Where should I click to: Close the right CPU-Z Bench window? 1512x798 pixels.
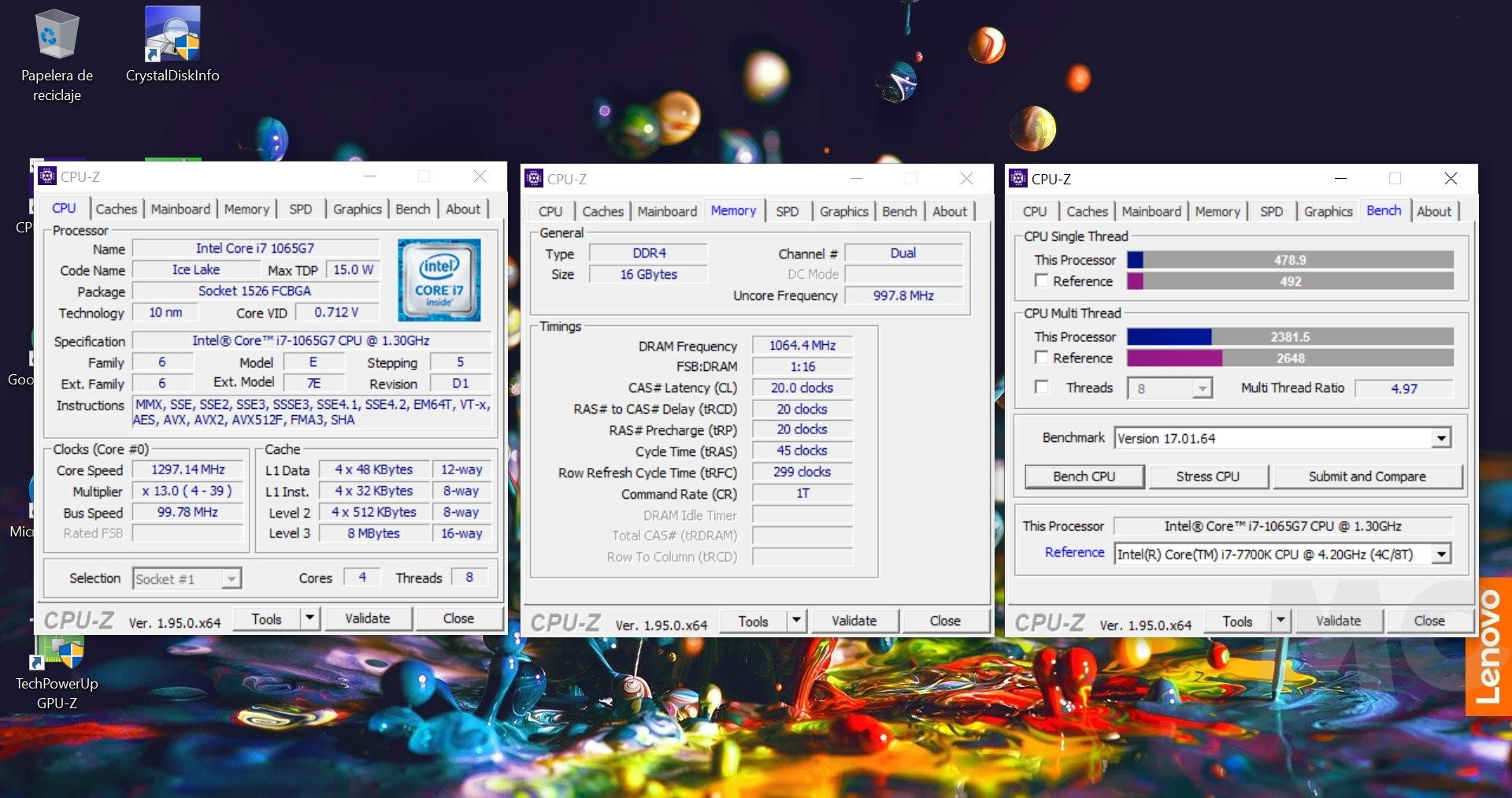[1450, 179]
